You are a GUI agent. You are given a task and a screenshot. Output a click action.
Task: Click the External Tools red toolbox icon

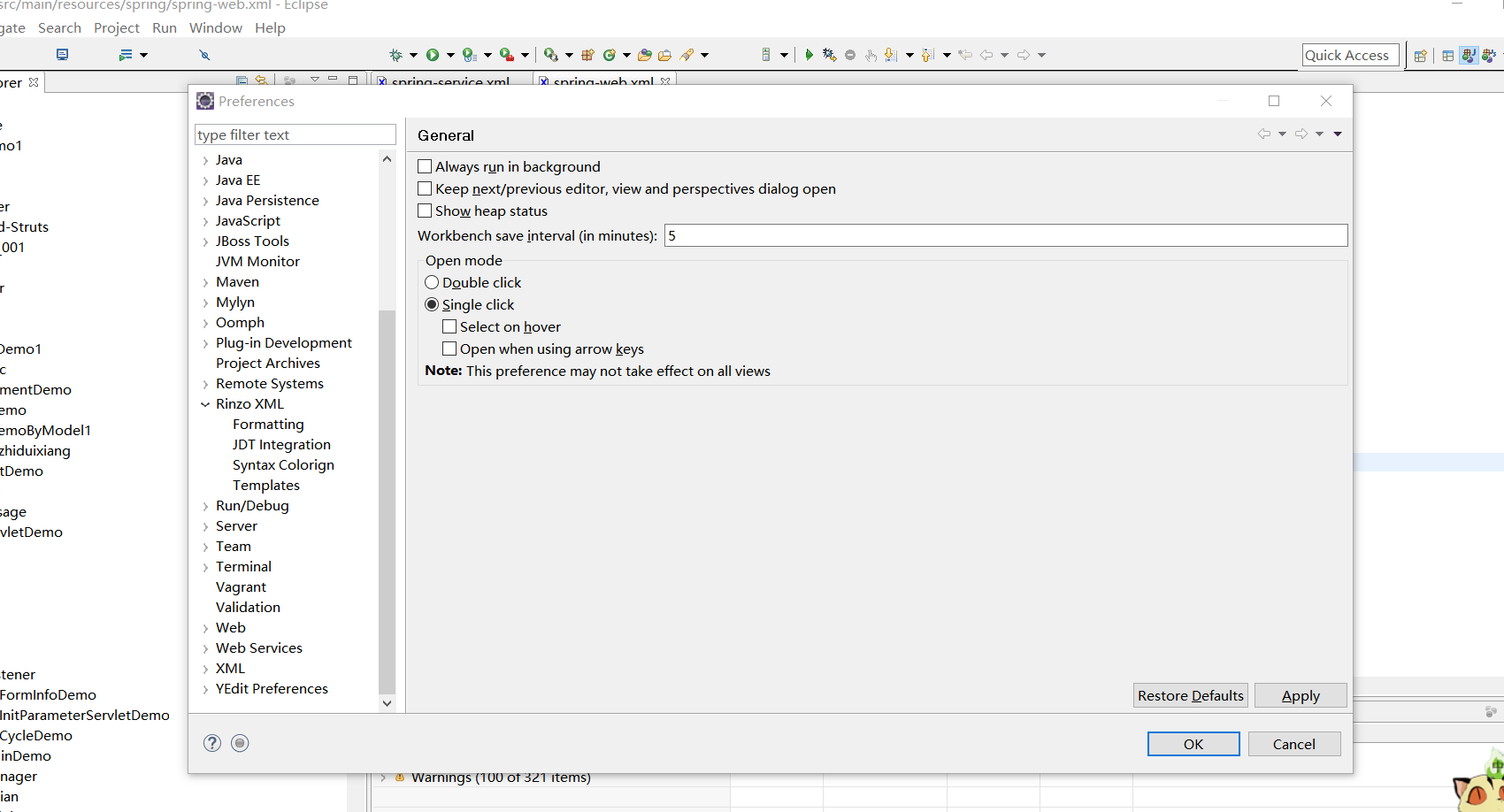pyautogui.click(x=507, y=55)
